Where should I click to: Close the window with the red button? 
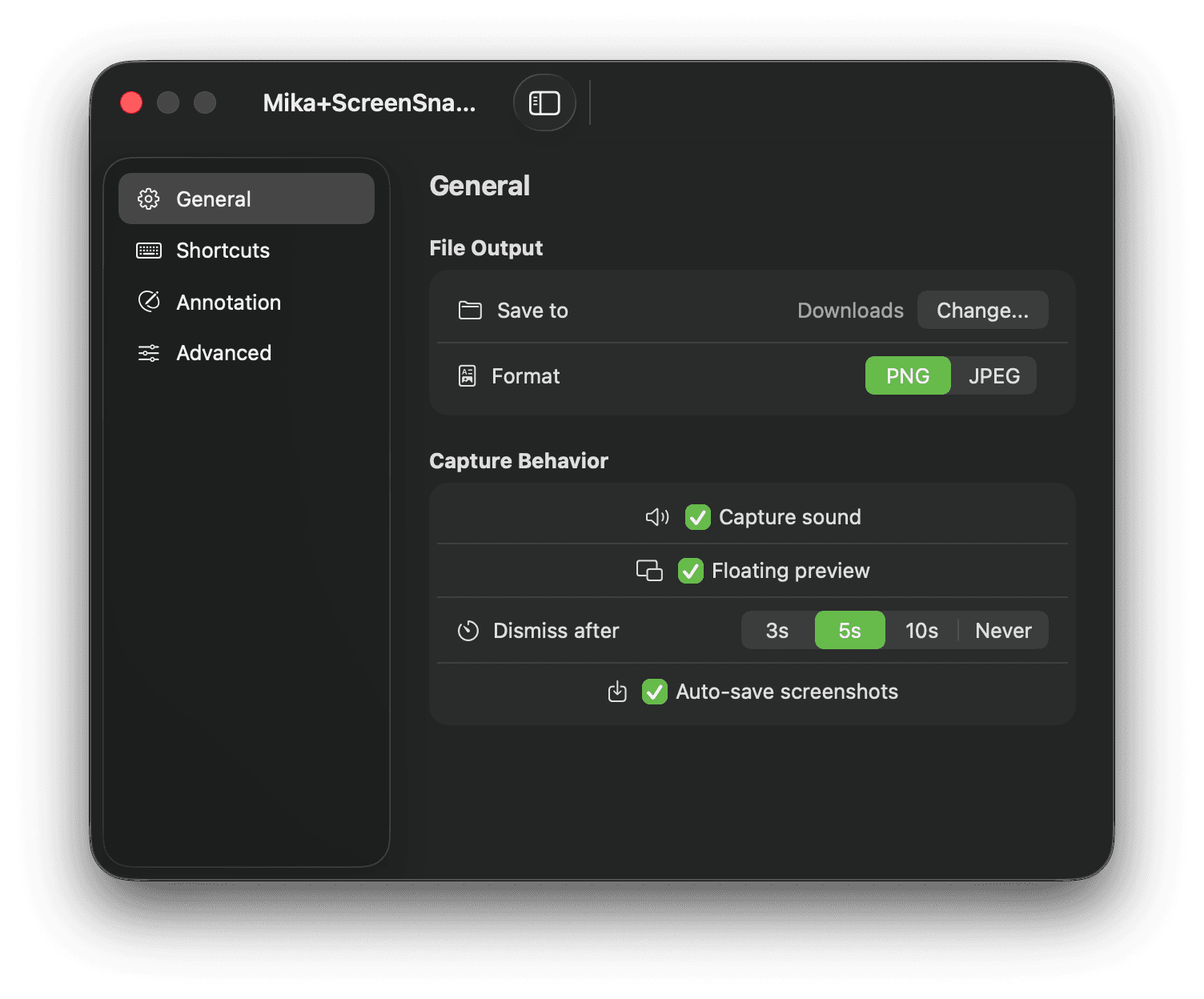(131, 102)
